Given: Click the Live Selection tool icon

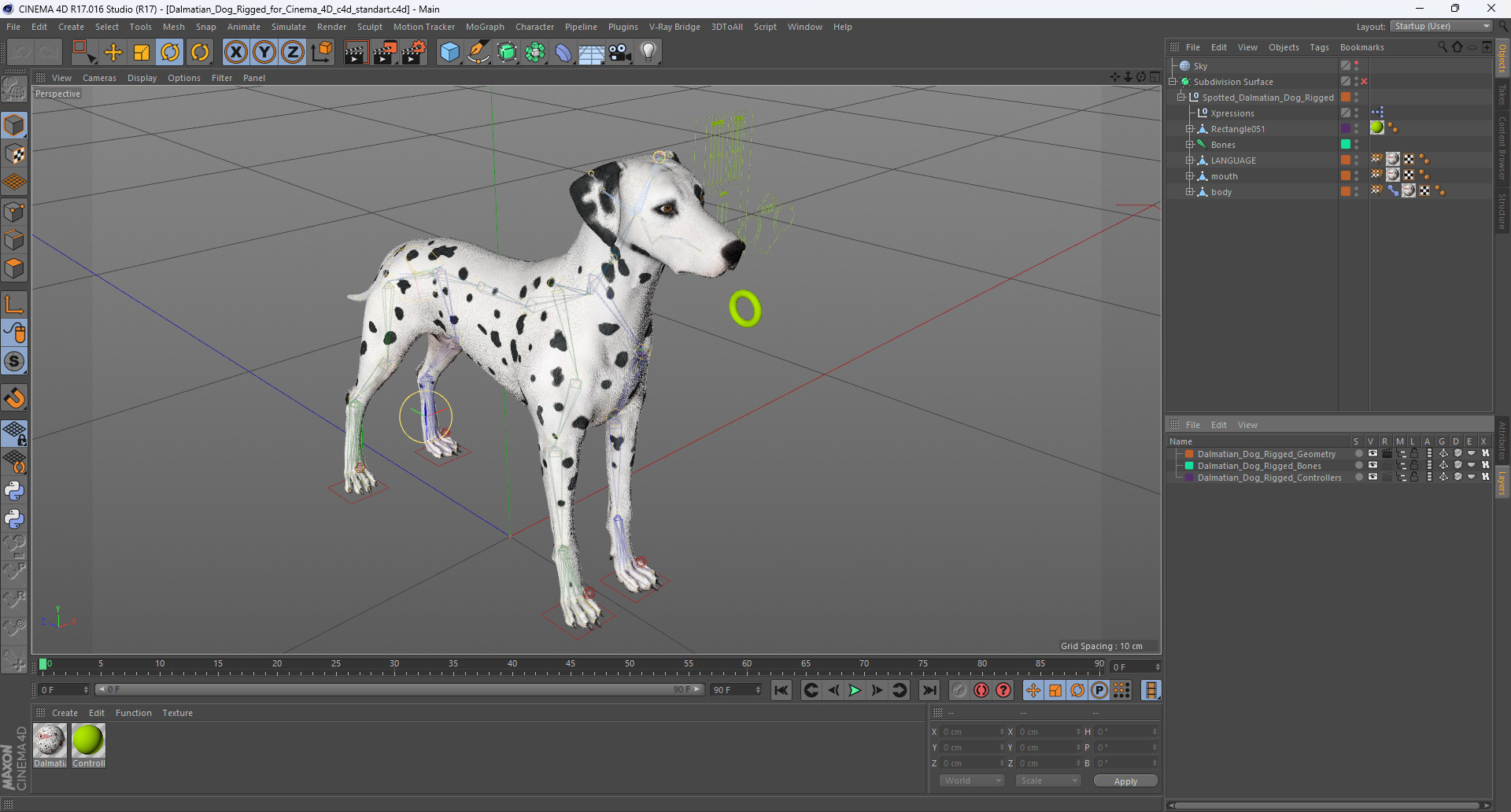Looking at the screenshot, I should 83,53.
